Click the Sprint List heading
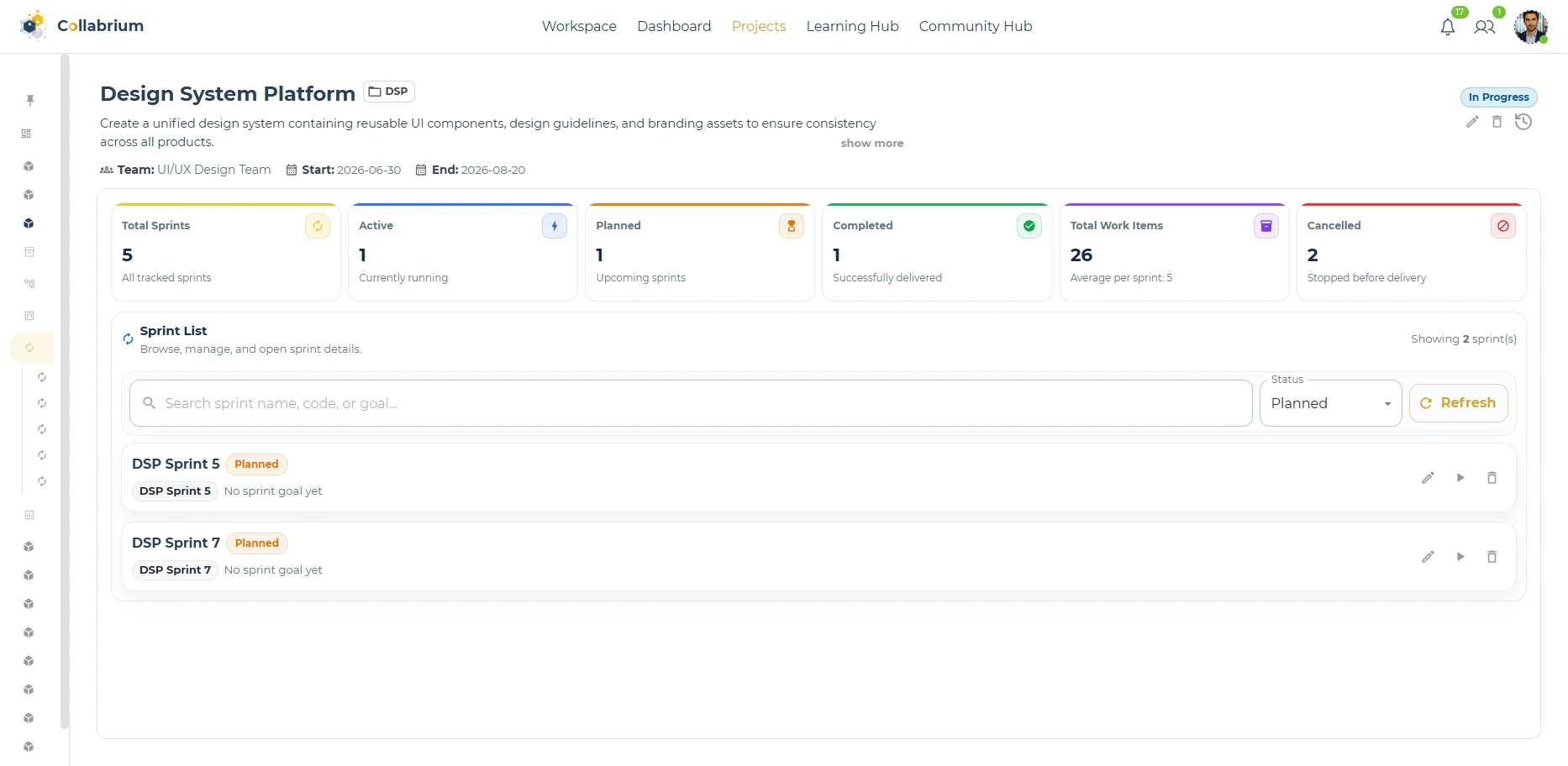The width and height of the screenshot is (1568, 766). (173, 331)
